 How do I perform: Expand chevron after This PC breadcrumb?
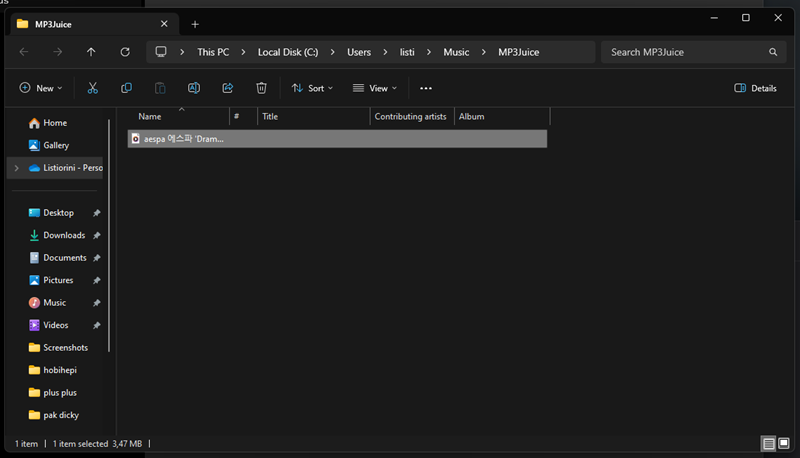[x=243, y=52]
